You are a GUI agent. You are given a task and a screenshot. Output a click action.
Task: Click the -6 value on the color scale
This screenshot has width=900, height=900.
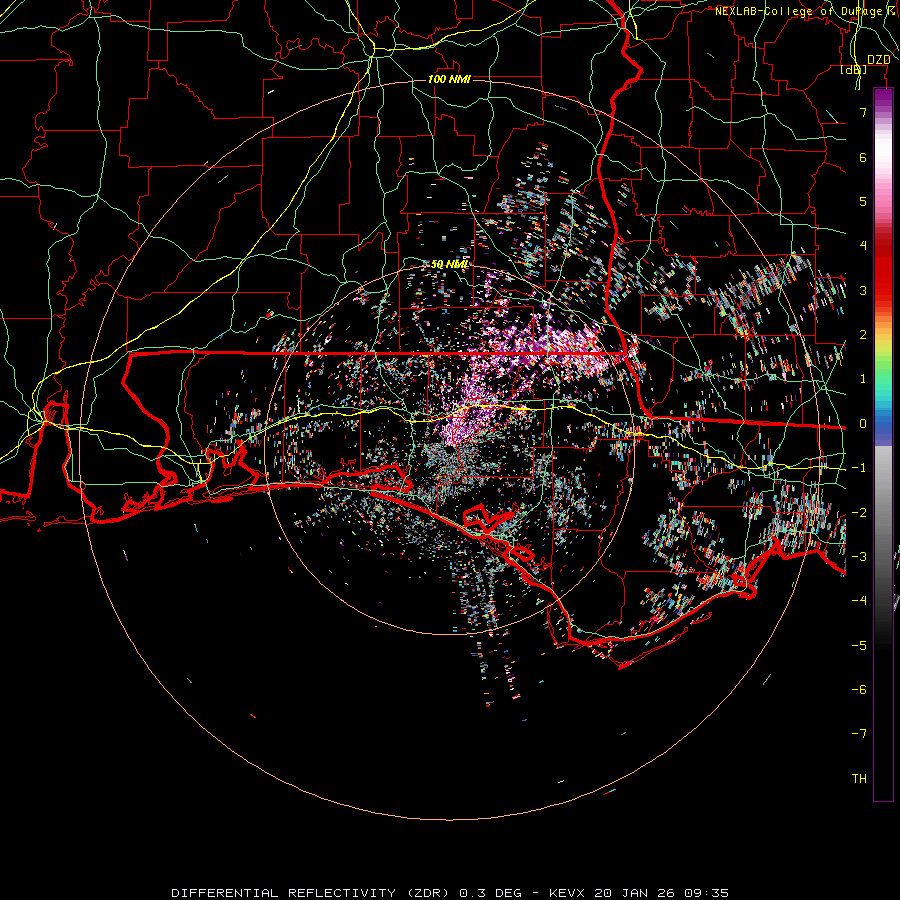tap(859, 690)
